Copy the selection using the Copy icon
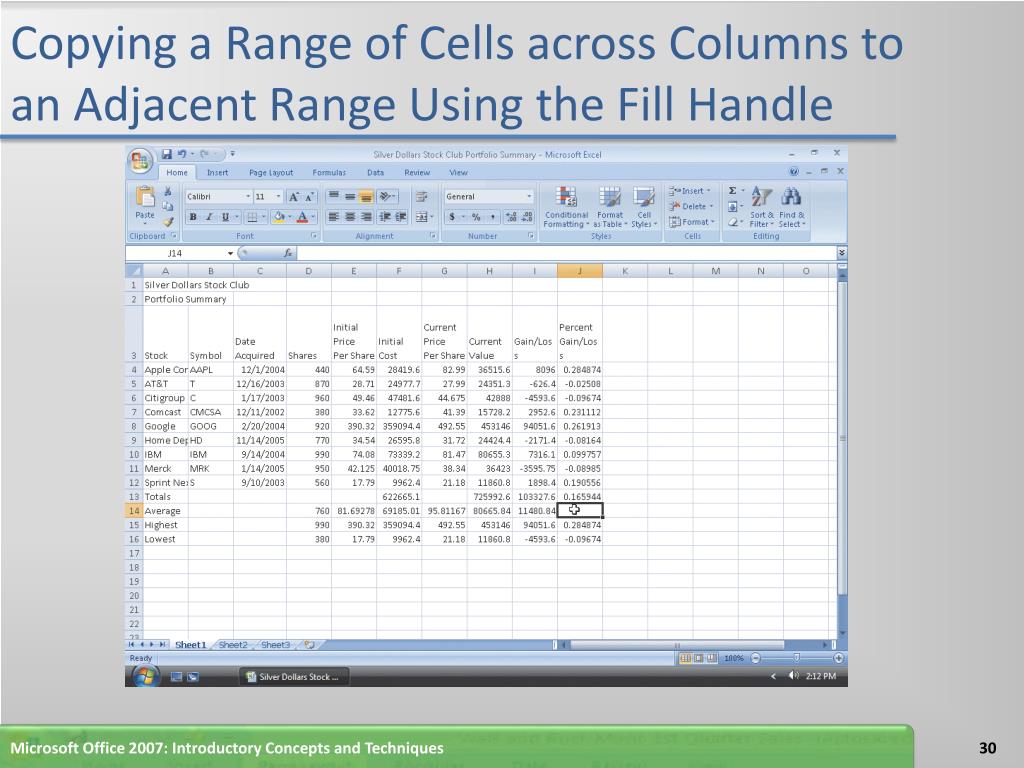The image size is (1024, 768). 168,206
